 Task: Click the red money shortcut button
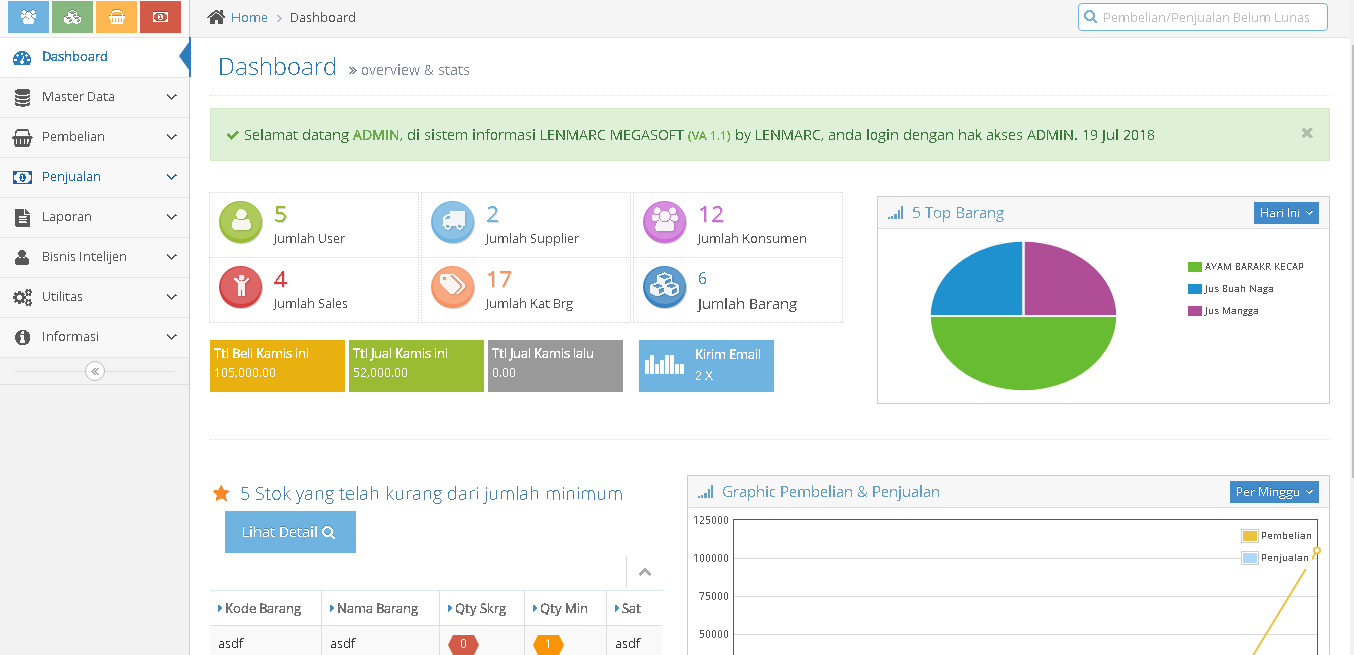click(x=160, y=17)
